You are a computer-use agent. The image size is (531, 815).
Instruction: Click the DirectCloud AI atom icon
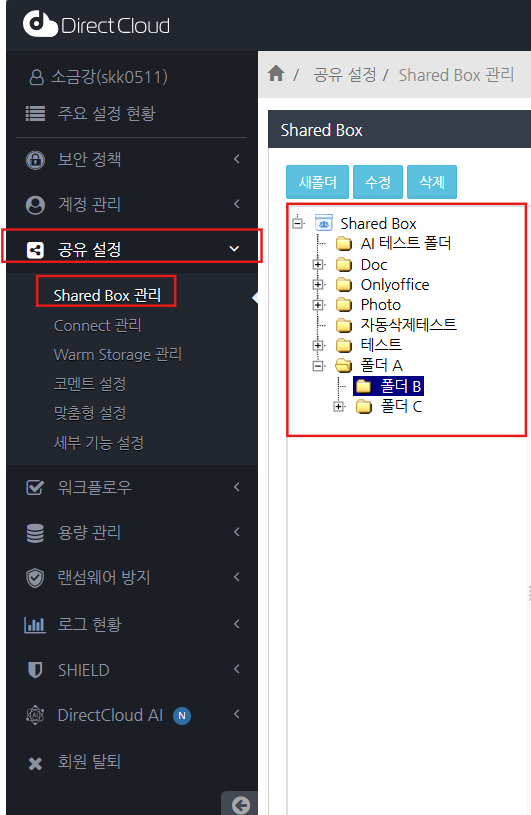(x=35, y=715)
